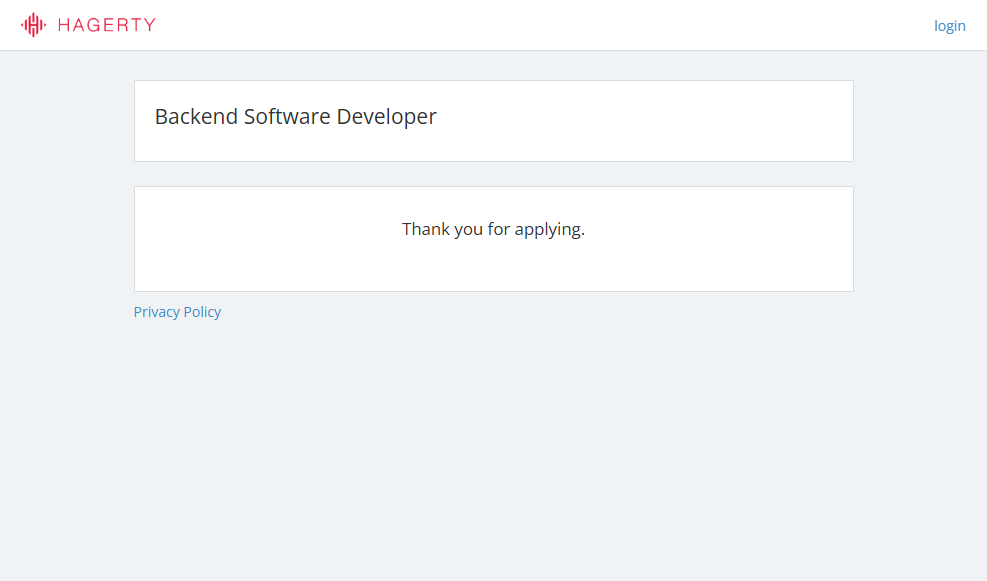Click the 'Thank you for applying.' message
The image size is (987, 581).
tap(493, 229)
